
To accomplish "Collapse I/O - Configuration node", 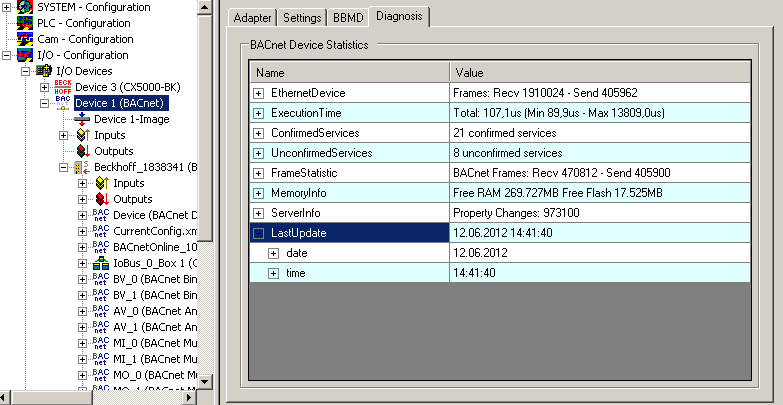I will click(6, 55).
